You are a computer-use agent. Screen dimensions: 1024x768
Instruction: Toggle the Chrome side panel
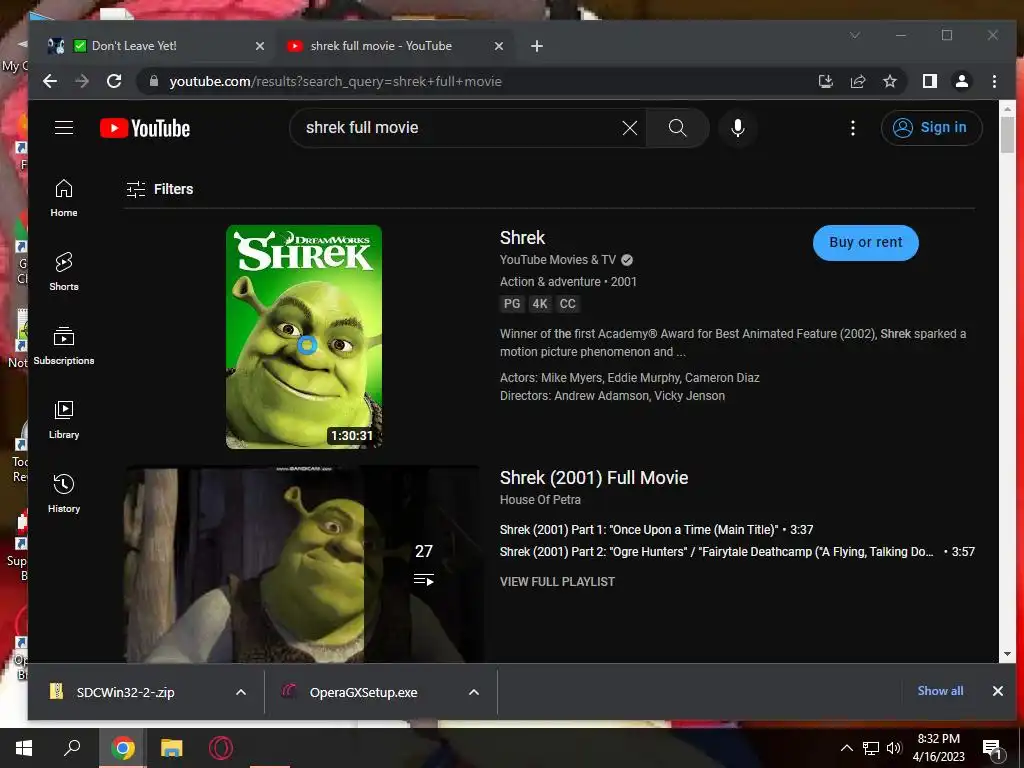click(x=930, y=82)
